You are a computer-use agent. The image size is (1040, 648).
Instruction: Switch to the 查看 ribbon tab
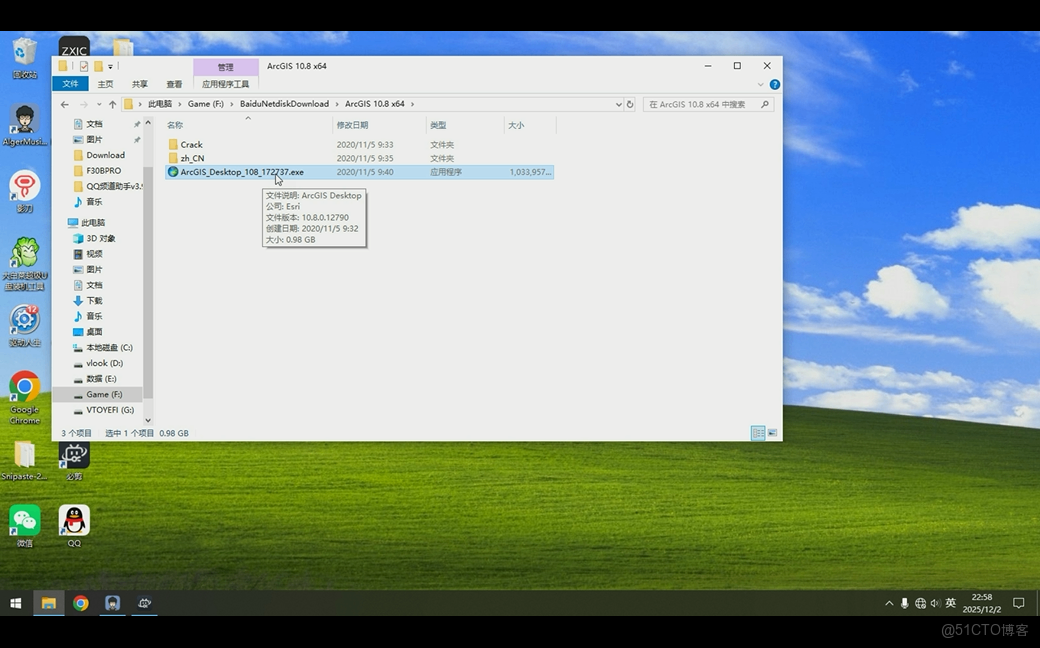[174, 84]
